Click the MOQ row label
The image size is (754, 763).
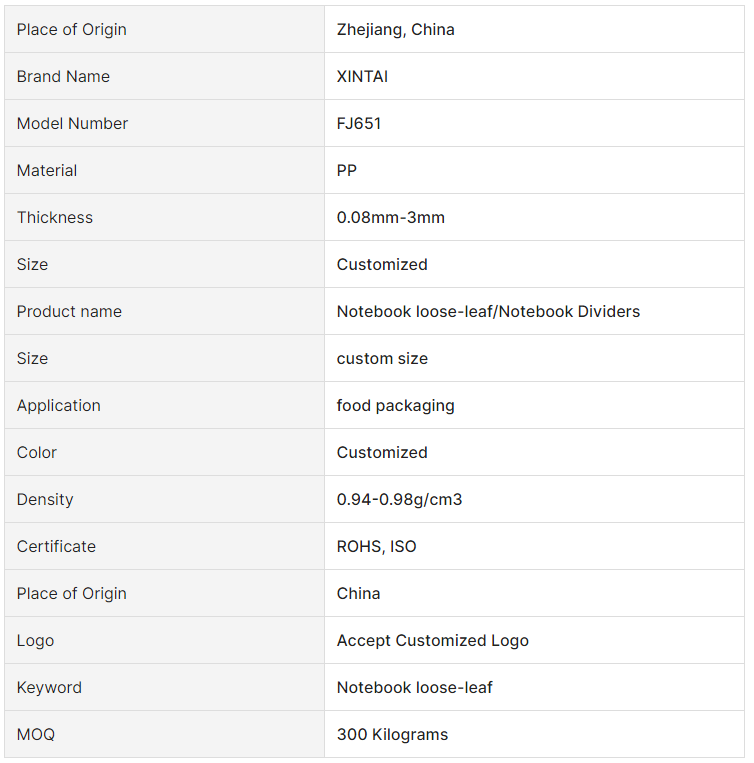(36, 735)
